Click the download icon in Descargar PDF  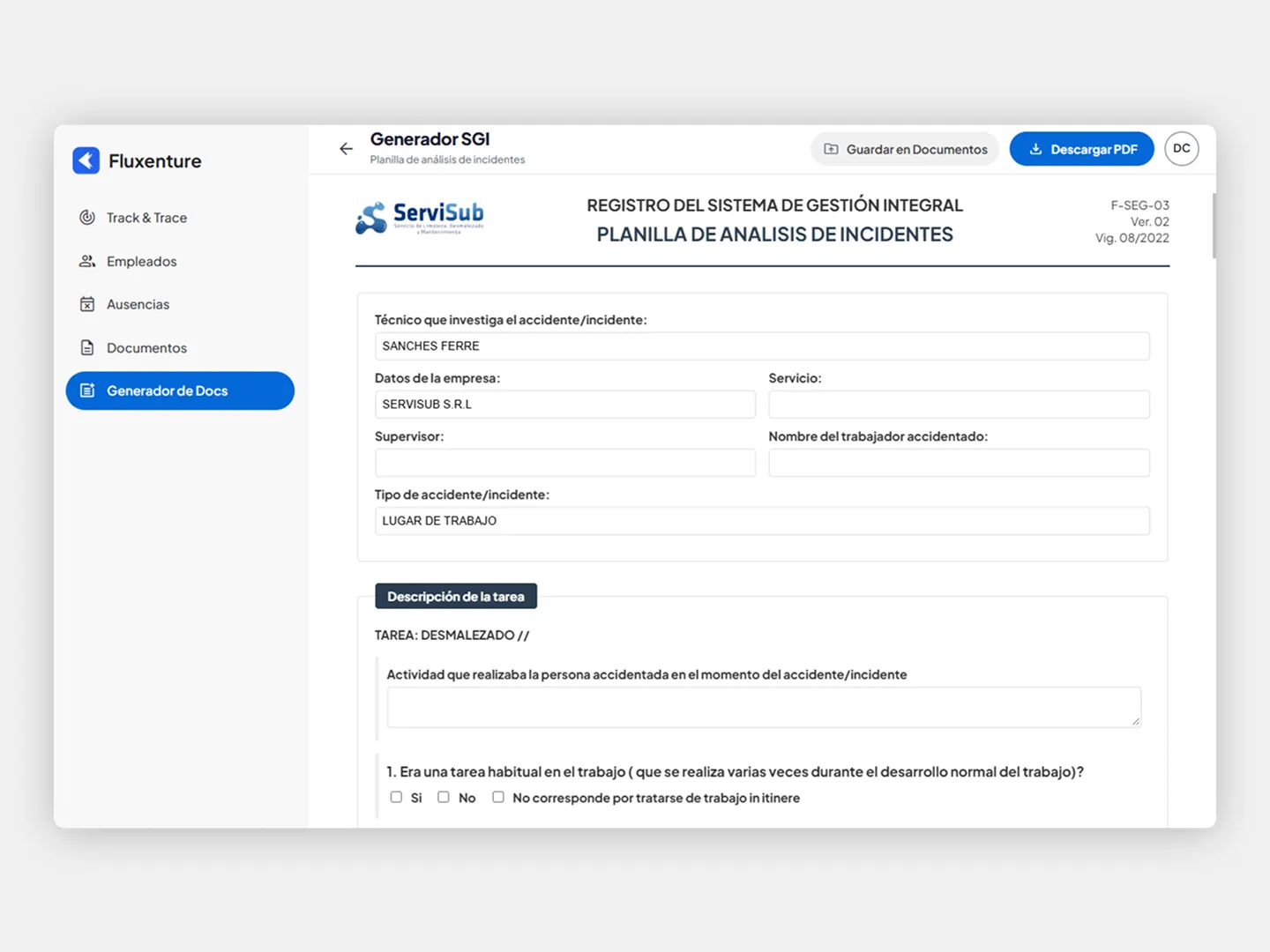[1035, 149]
